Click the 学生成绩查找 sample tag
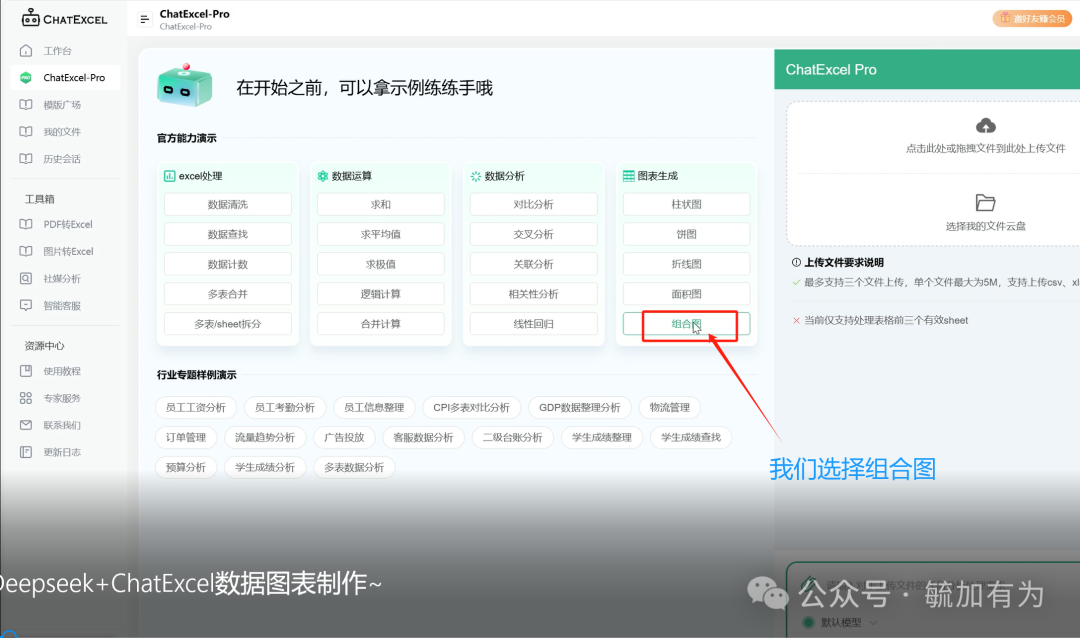1080x638 pixels. (x=691, y=437)
